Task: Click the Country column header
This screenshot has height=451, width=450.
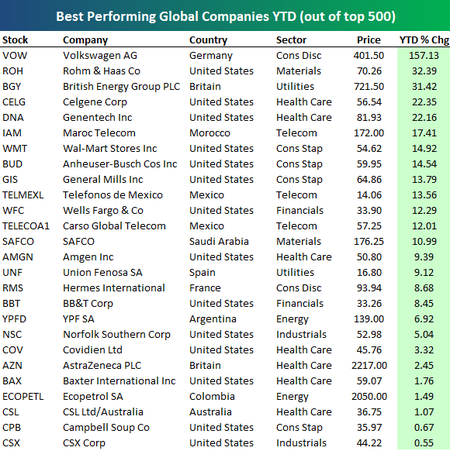Action: pos(208,40)
